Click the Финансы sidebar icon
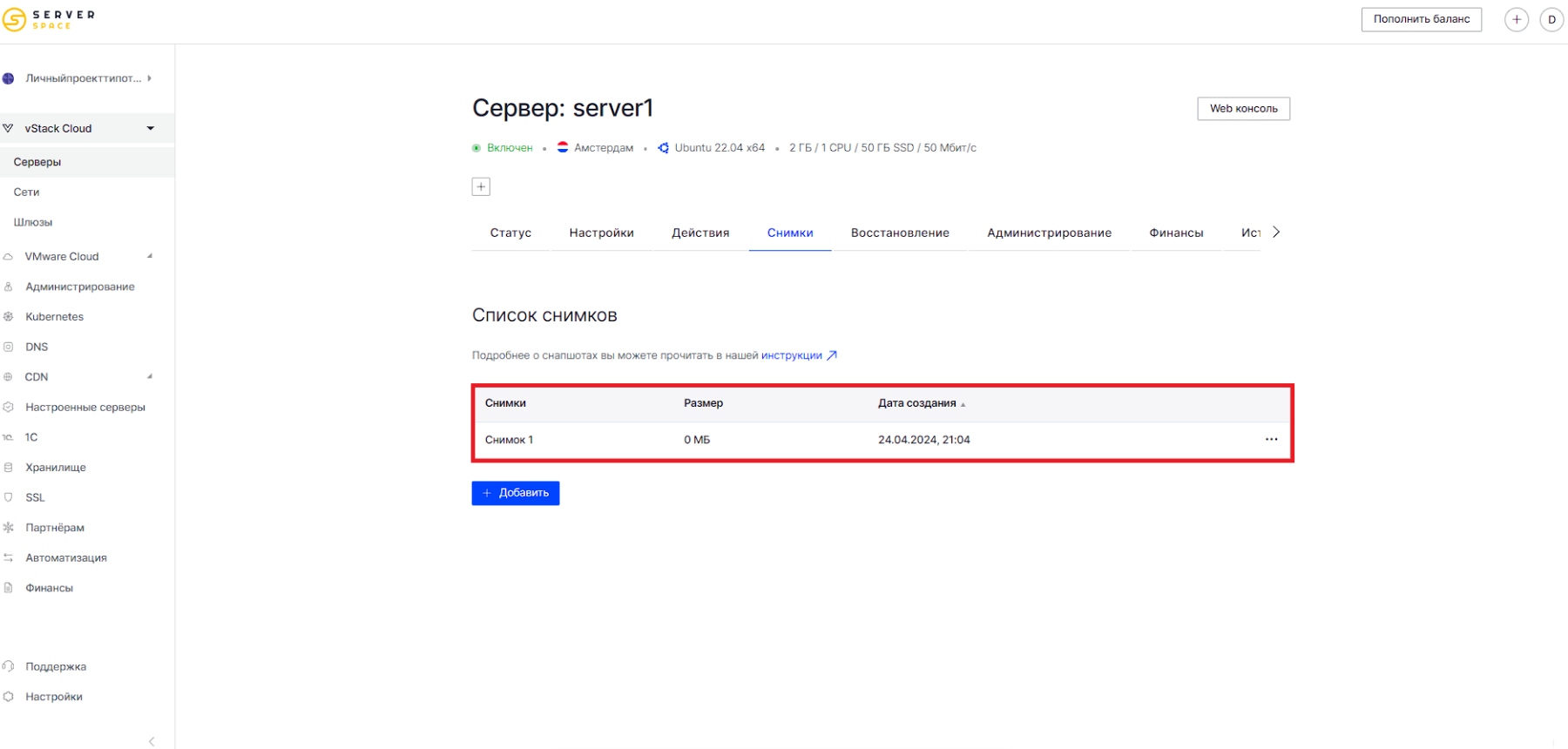This screenshot has height=749, width=1568. pos(8,588)
